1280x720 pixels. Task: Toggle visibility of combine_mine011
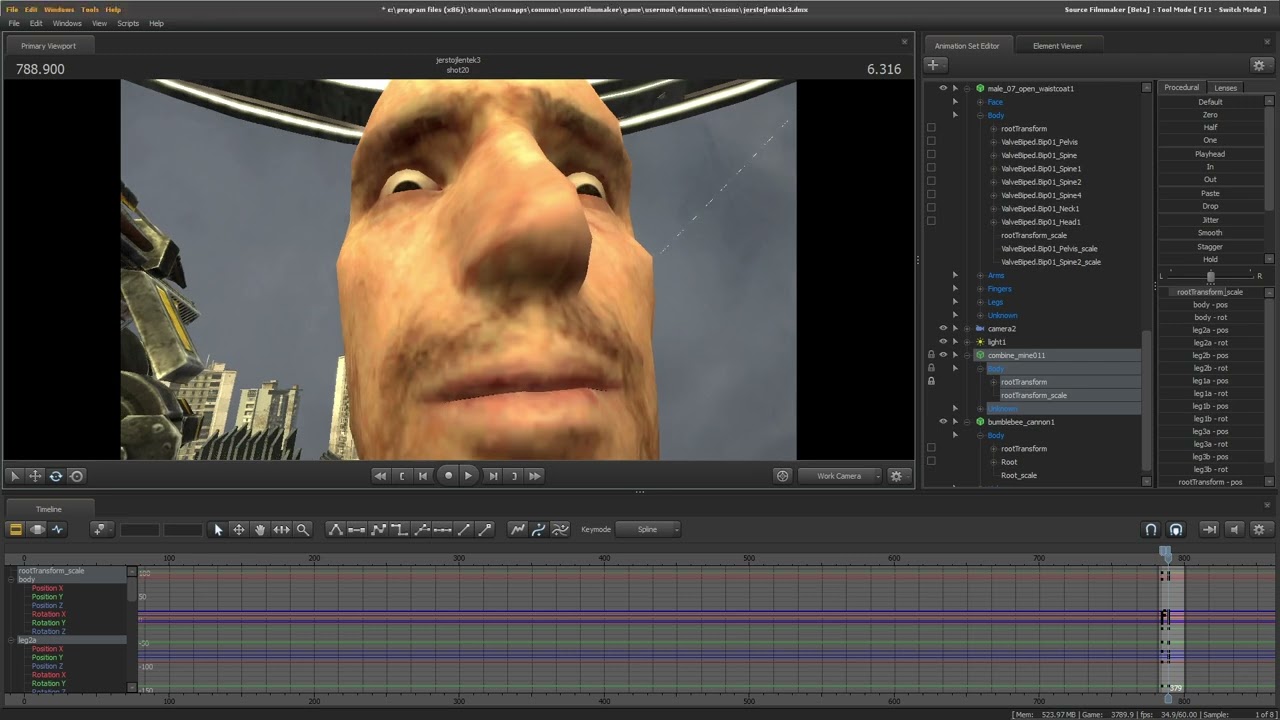point(942,355)
